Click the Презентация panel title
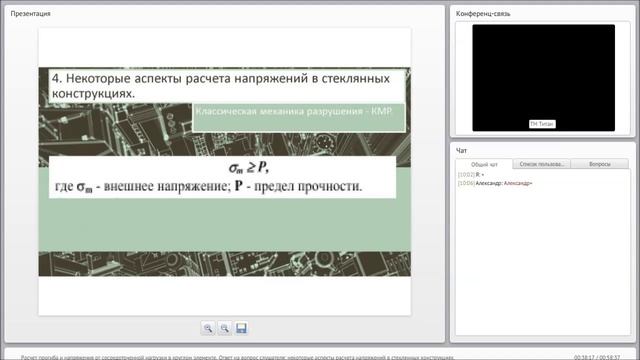 pyautogui.click(x=31, y=13)
